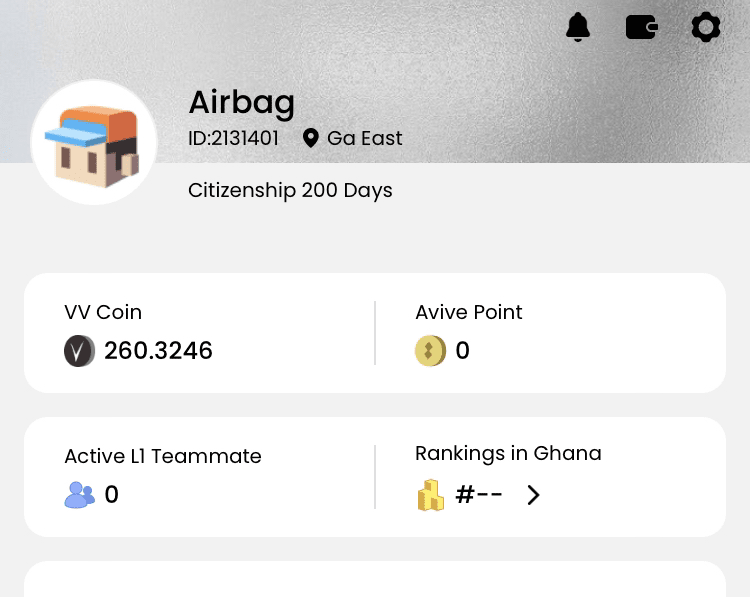Click the #-- ranking value
This screenshot has width=750, height=597.
coord(478,494)
